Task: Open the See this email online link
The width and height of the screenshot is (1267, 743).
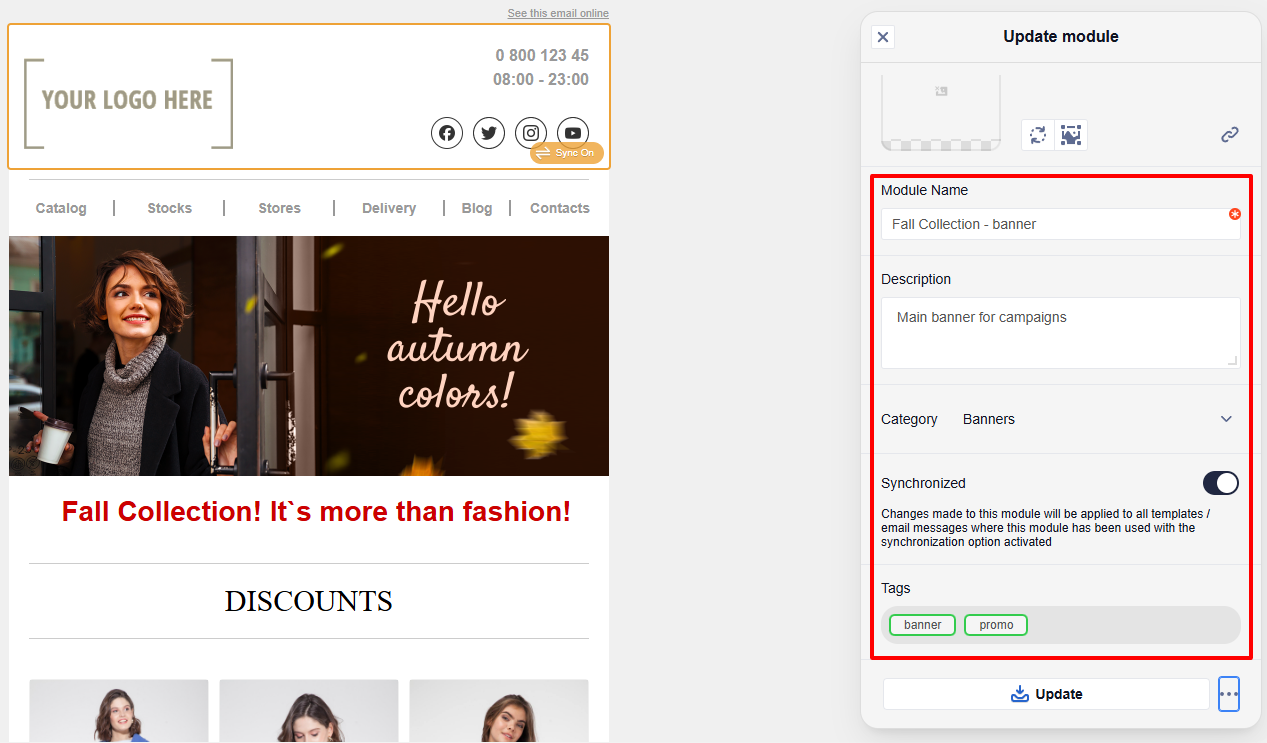Action: tap(558, 13)
